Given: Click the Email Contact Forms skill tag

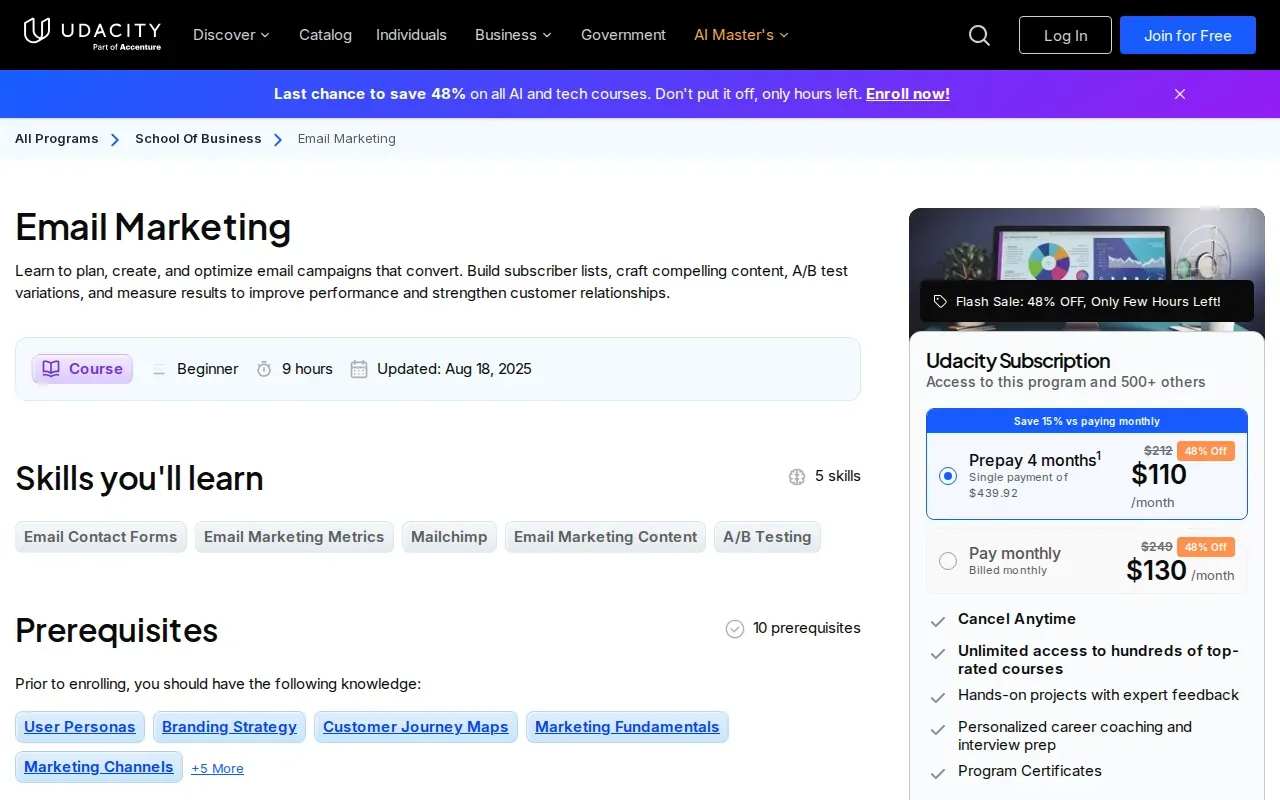Looking at the screenshot, I should pyautogui.click(x=101, y=537).
